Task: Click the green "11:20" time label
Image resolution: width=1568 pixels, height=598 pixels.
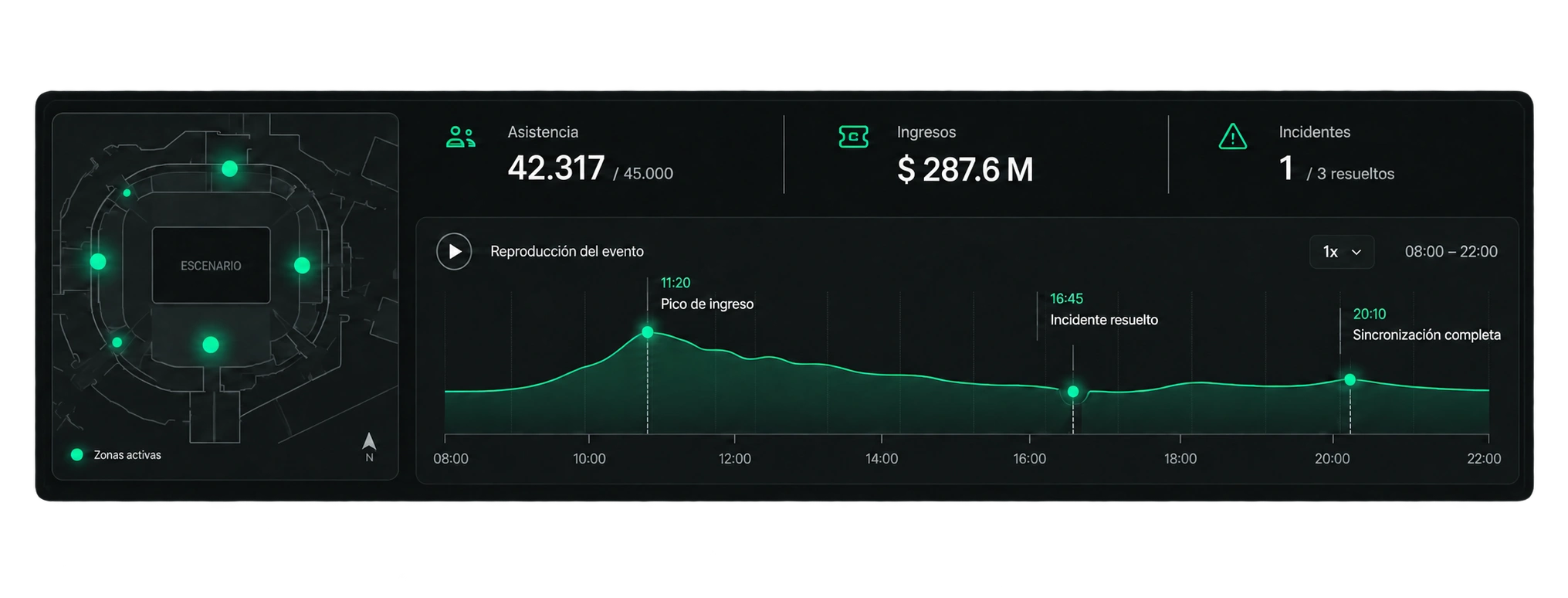Action: pyautogui.click(x=676, y=283)
